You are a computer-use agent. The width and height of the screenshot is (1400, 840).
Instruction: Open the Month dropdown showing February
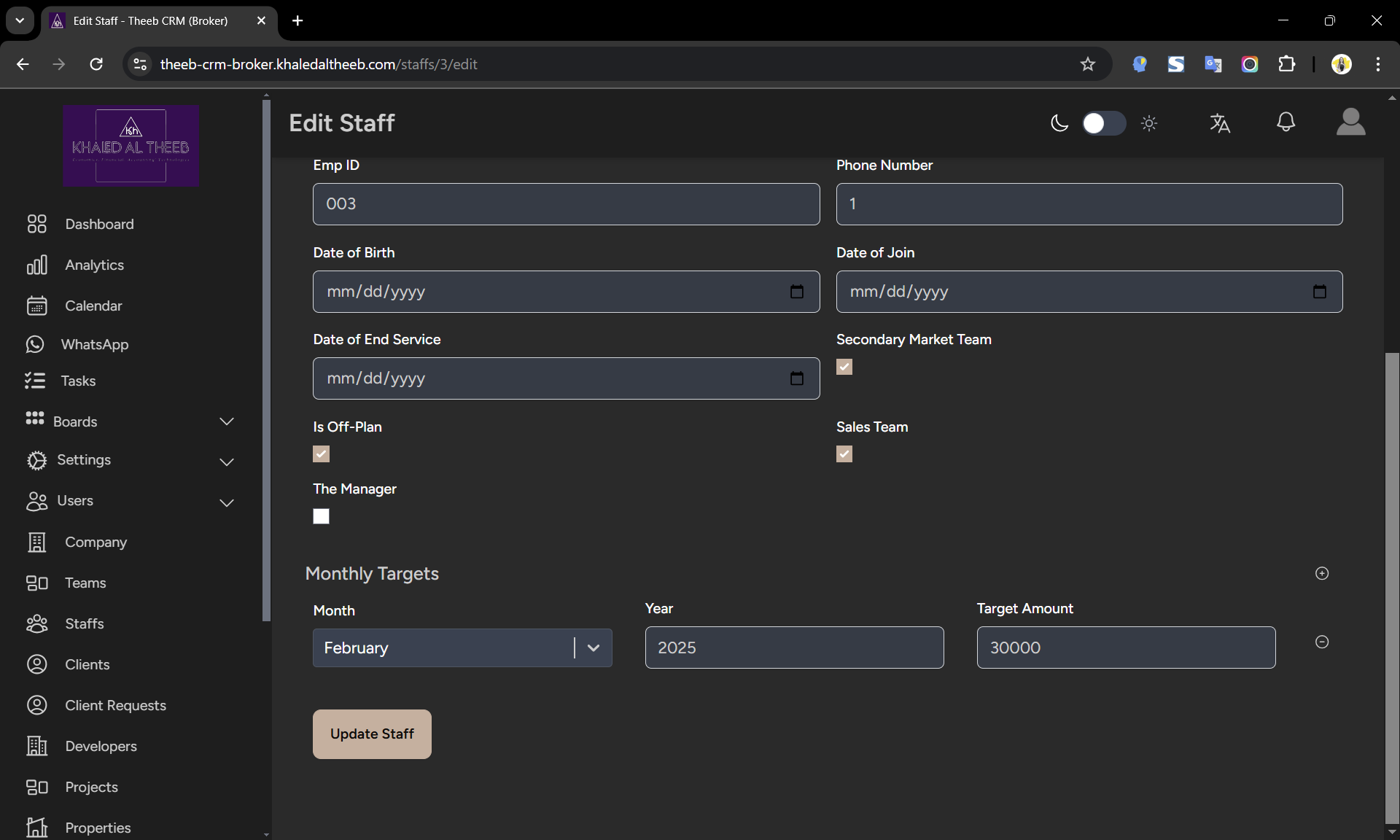coord(462,647)
